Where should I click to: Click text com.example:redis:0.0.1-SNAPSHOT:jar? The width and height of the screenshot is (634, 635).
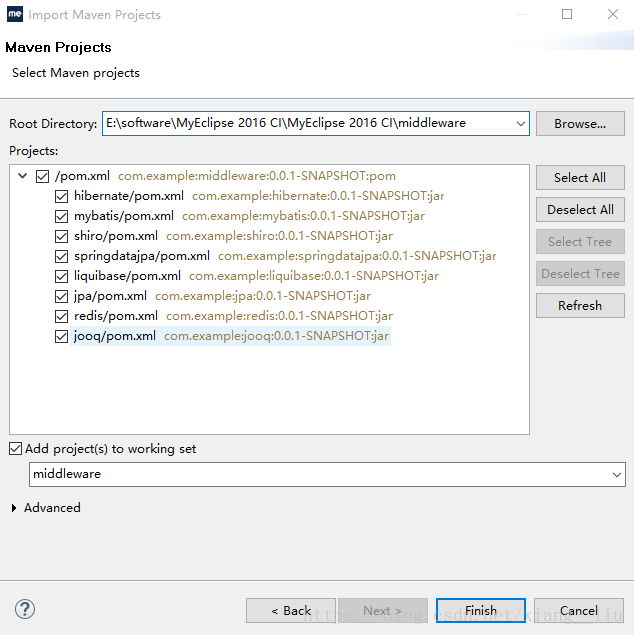[x=279, y=316]
